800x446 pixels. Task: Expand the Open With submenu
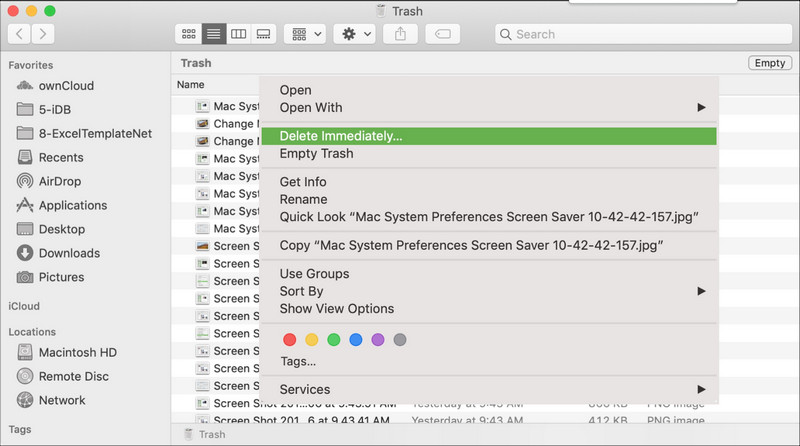pyautogui.click(x=490, y=108)
